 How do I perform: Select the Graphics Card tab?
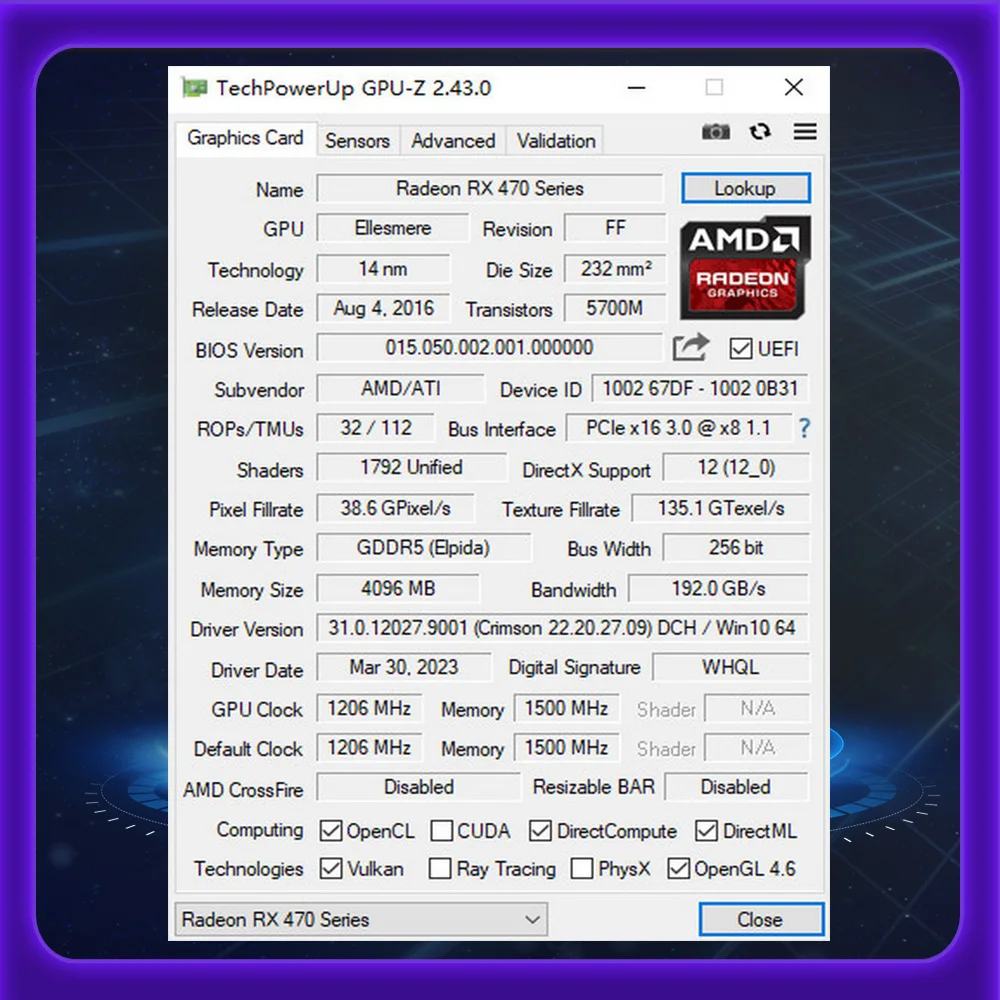pyautogui.click(x=245, y=138)
